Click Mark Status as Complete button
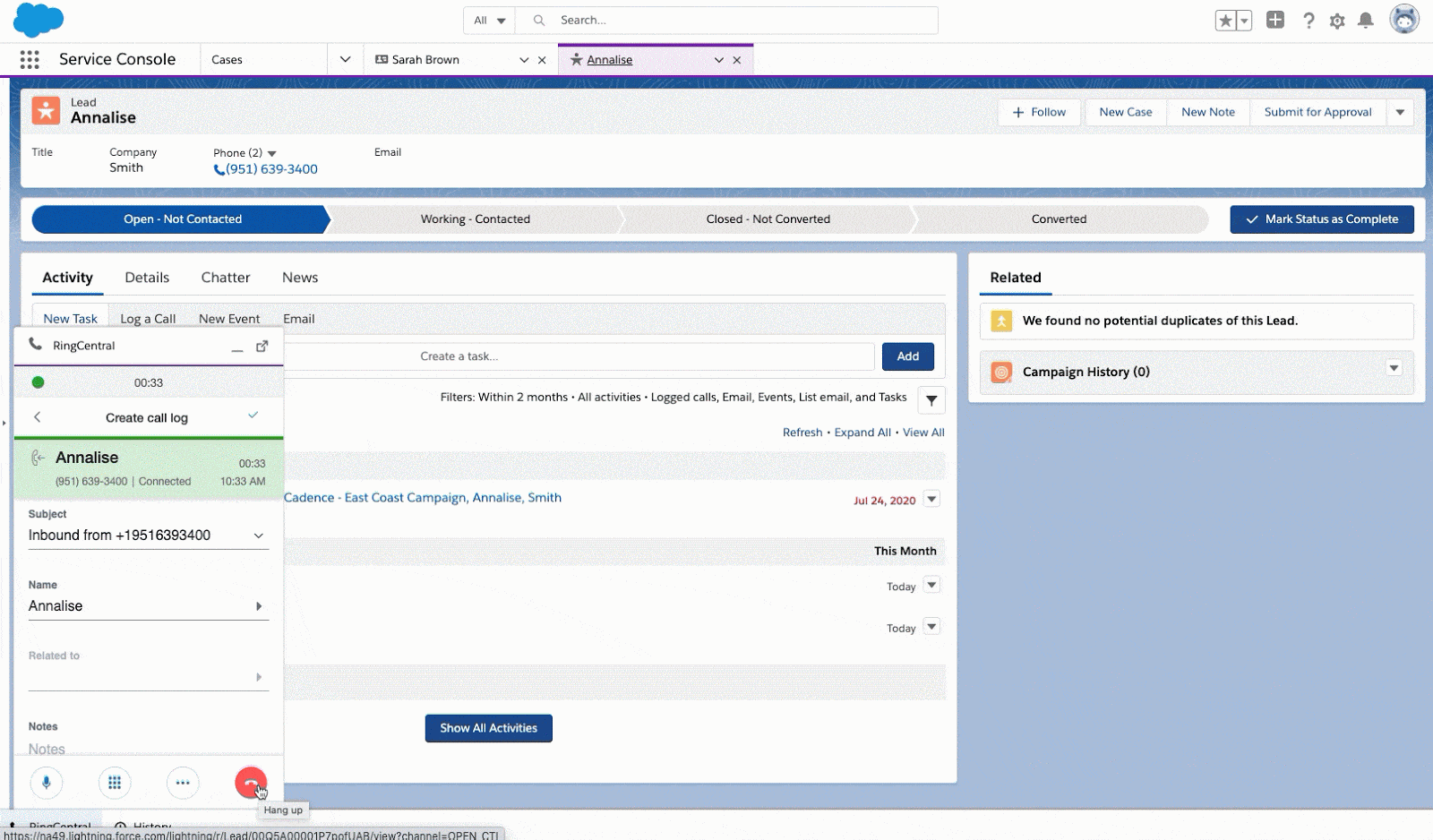This screenshot has height=840, width=1433. [x=1321, y=219]
